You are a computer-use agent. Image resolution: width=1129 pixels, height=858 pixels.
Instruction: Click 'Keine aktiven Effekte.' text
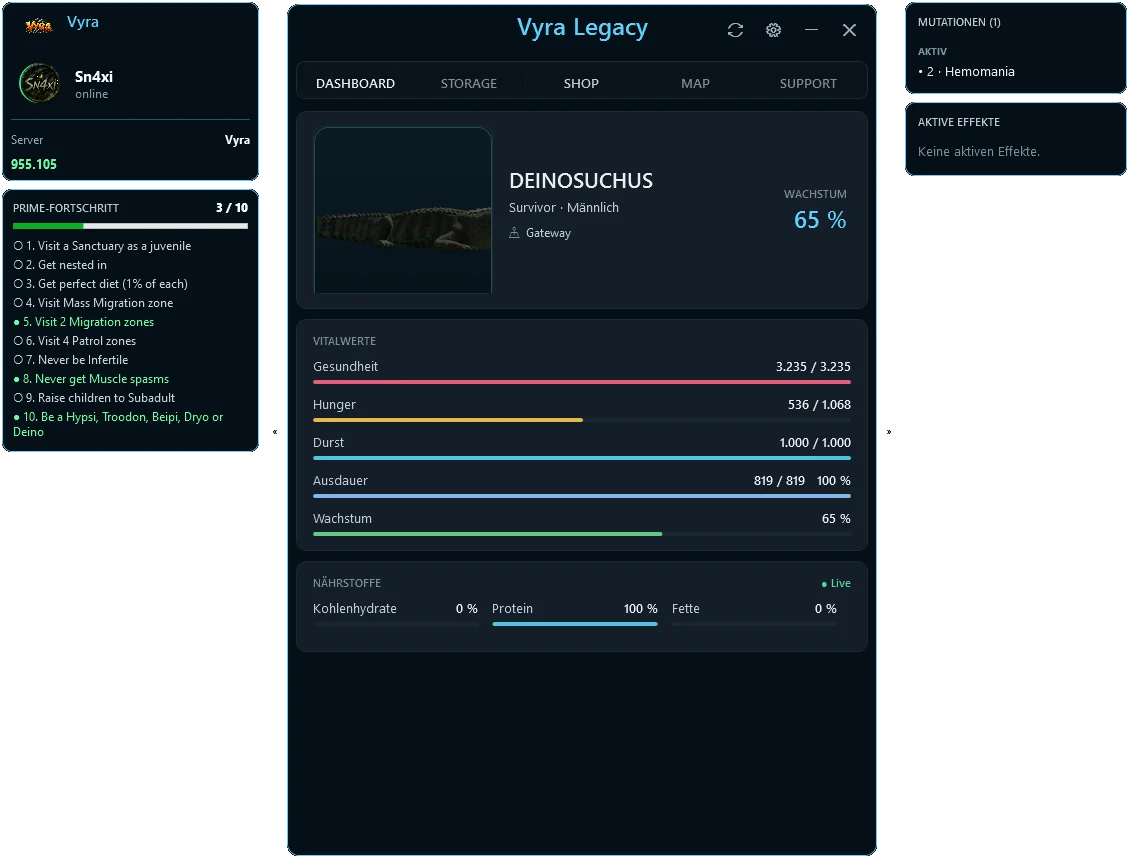pos(979,152)
